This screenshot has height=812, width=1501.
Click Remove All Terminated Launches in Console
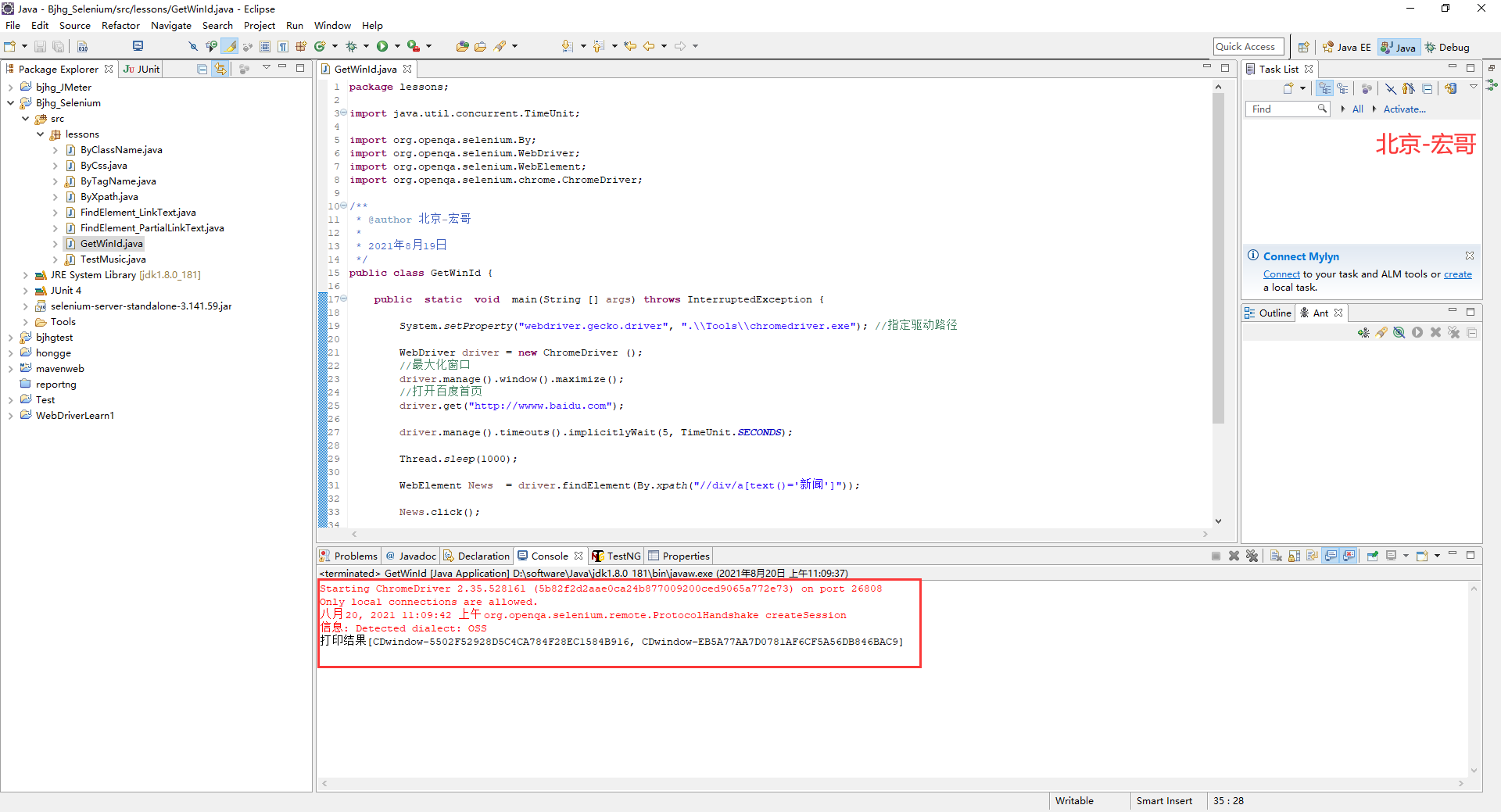click(x=1252, y=556)
